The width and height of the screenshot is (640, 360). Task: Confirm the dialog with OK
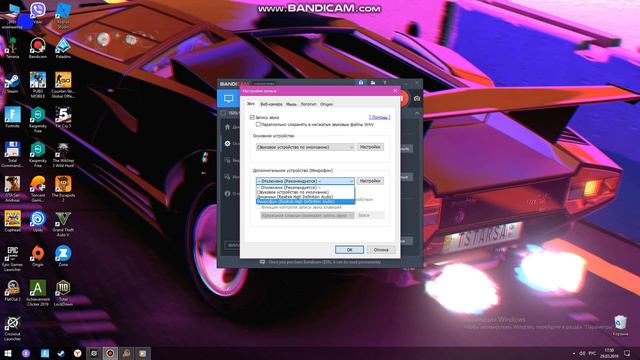[x=349, y=249]
